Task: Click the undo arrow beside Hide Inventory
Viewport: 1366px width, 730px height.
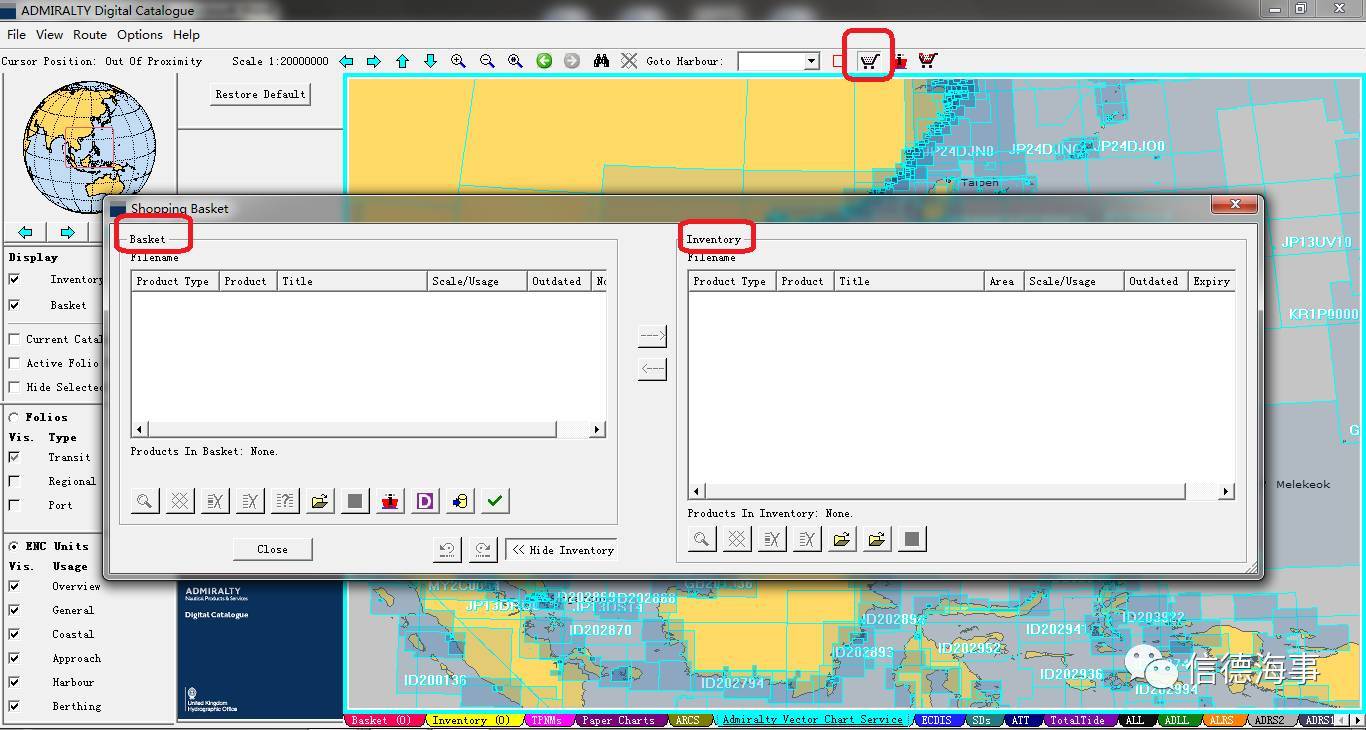Action: tap(447, 549)
